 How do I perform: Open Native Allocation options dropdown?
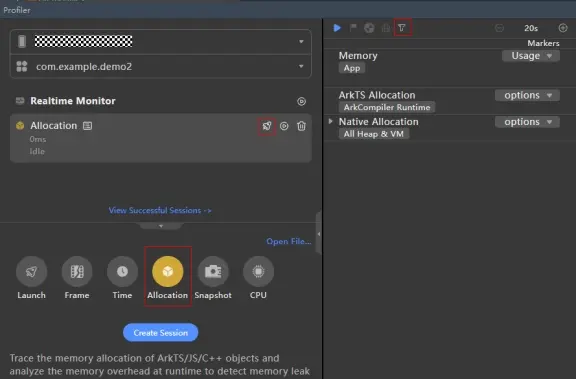tap(527, 122)
